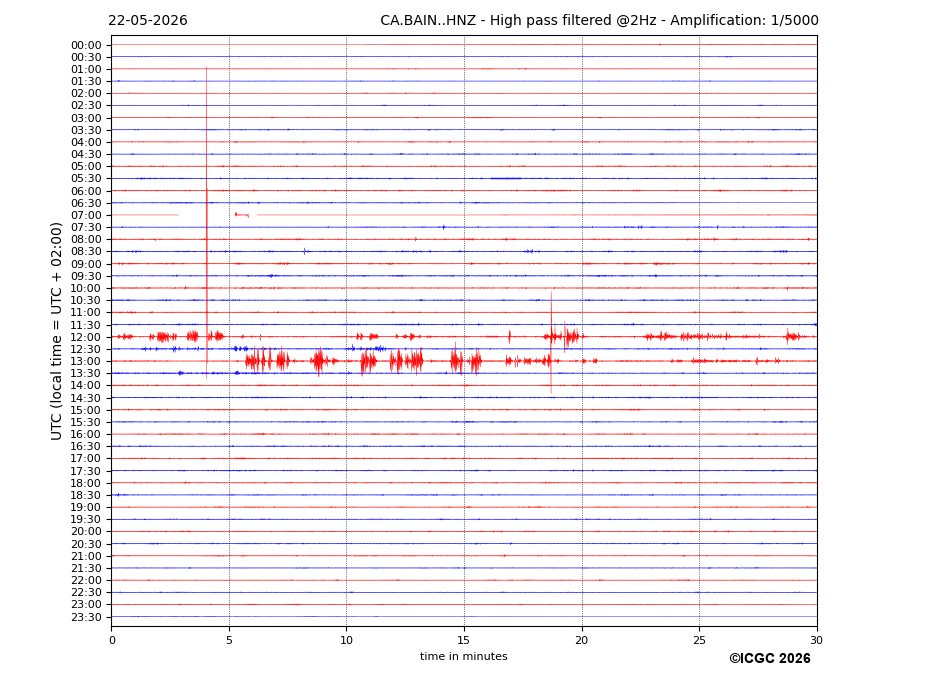
Task: Select the 12:00 time row label
Action: coord(86,337)
